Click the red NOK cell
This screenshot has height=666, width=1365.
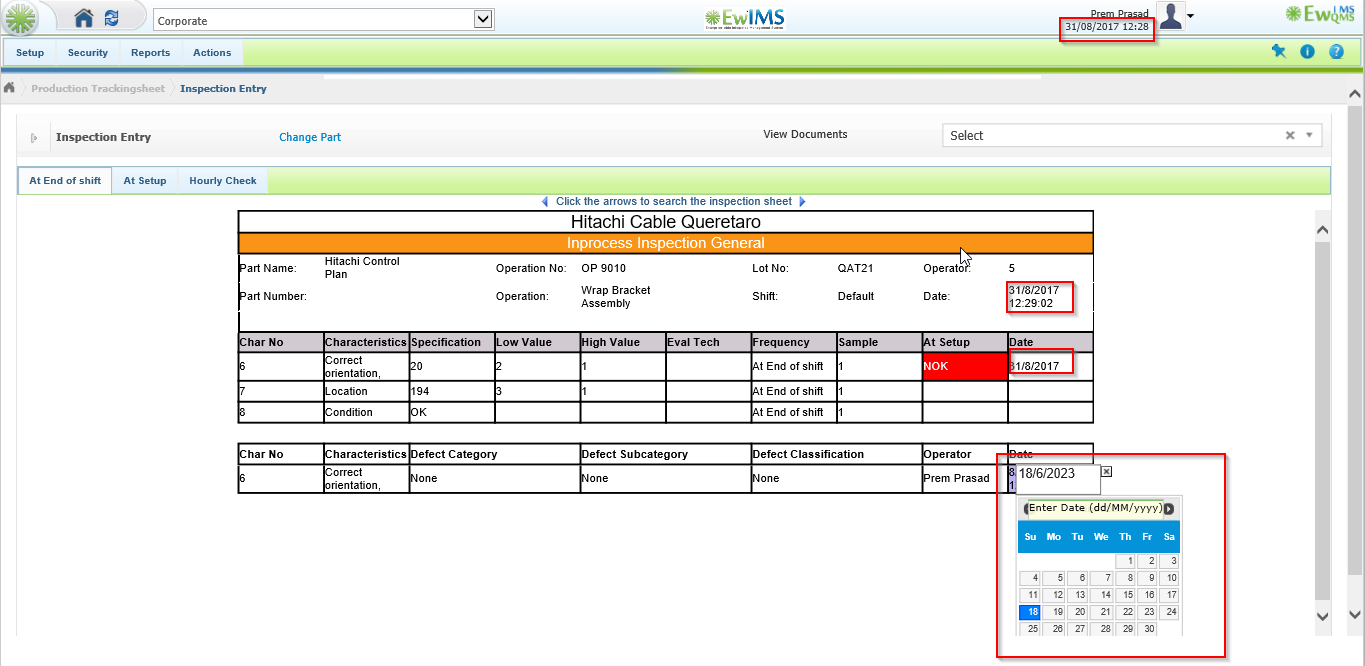pos(965,366)
